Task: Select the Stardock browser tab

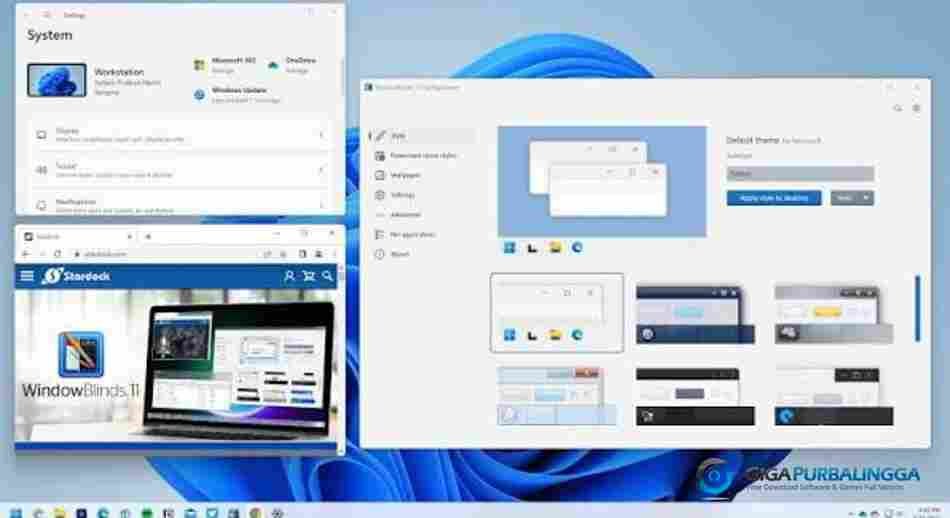Action: [x=78, y=236]
